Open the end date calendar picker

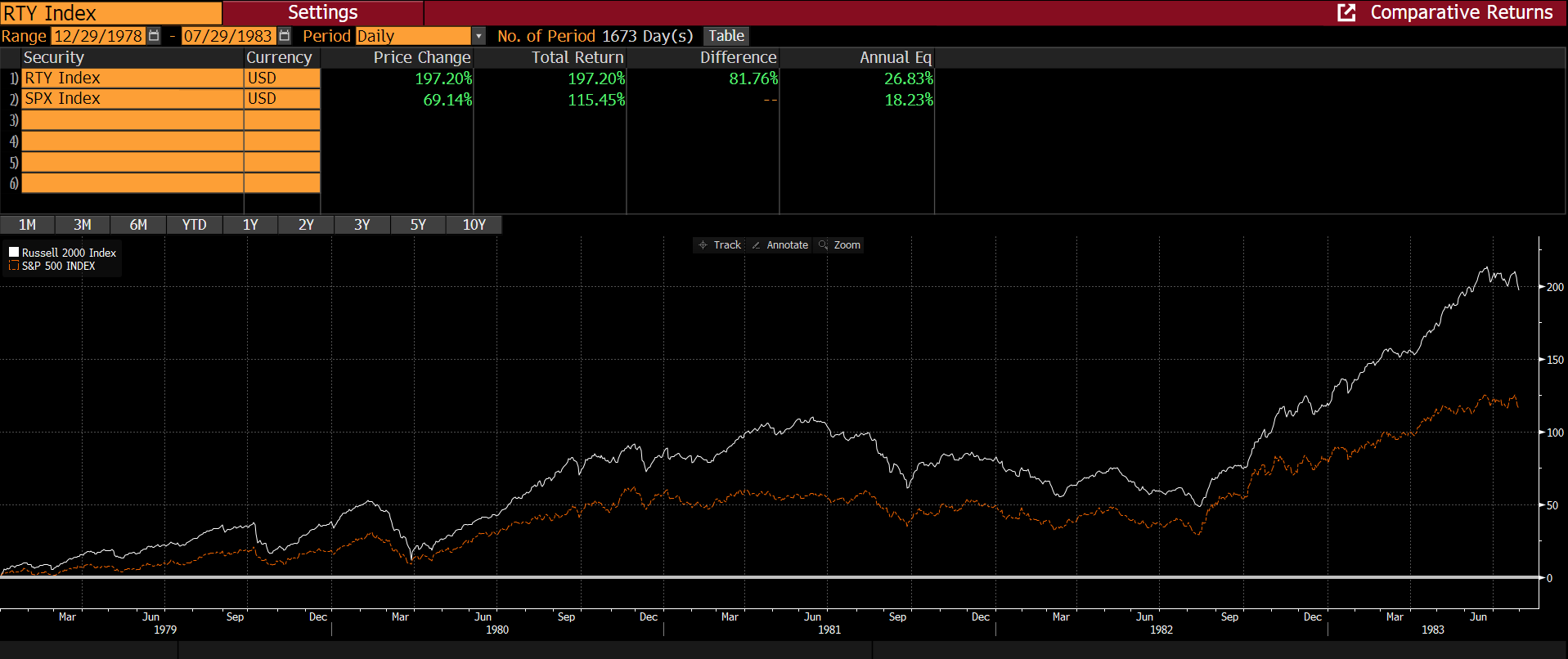[285, 36]
